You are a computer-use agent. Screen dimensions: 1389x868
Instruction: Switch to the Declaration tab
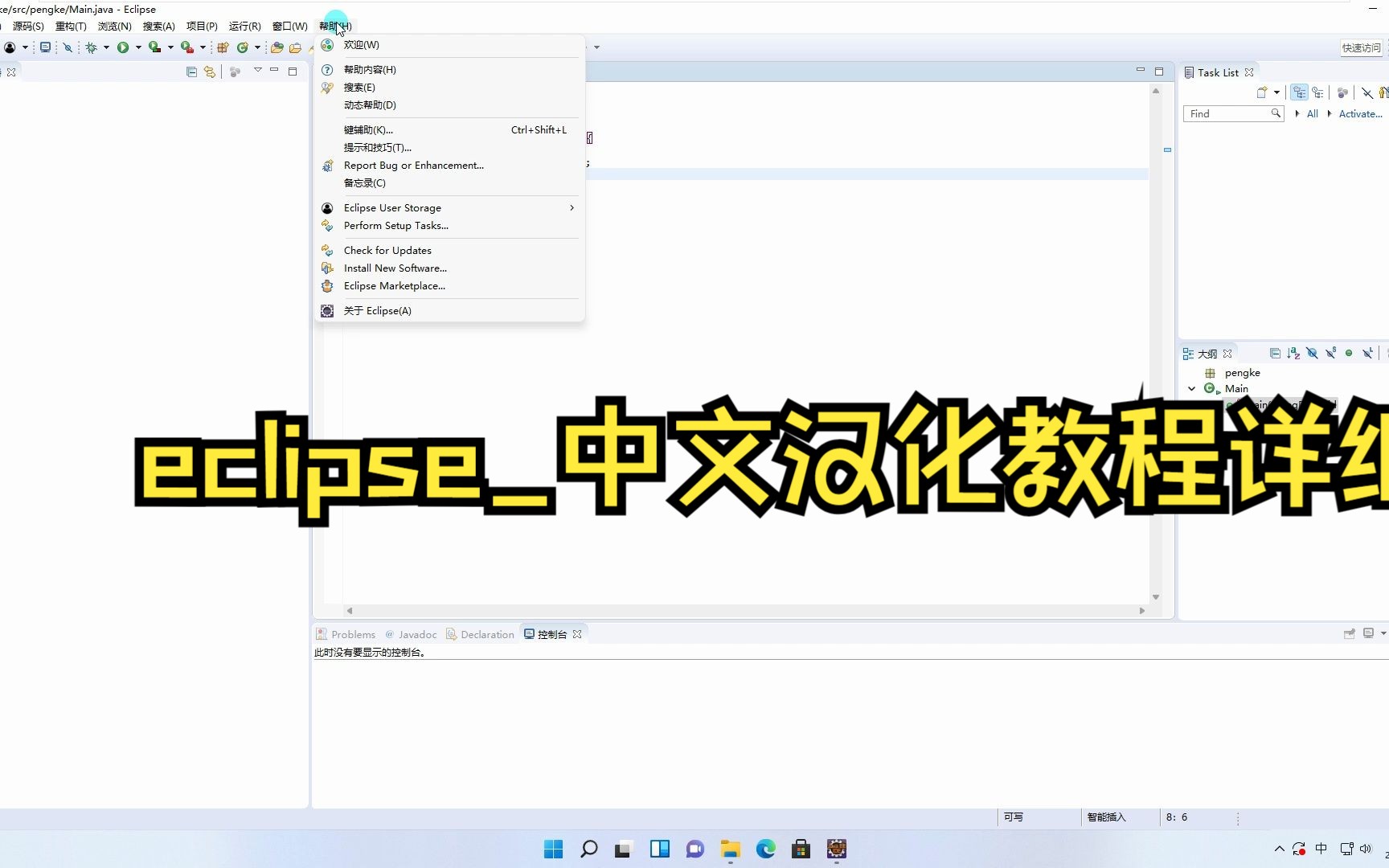pyautogui.click(x=480, y=635)
